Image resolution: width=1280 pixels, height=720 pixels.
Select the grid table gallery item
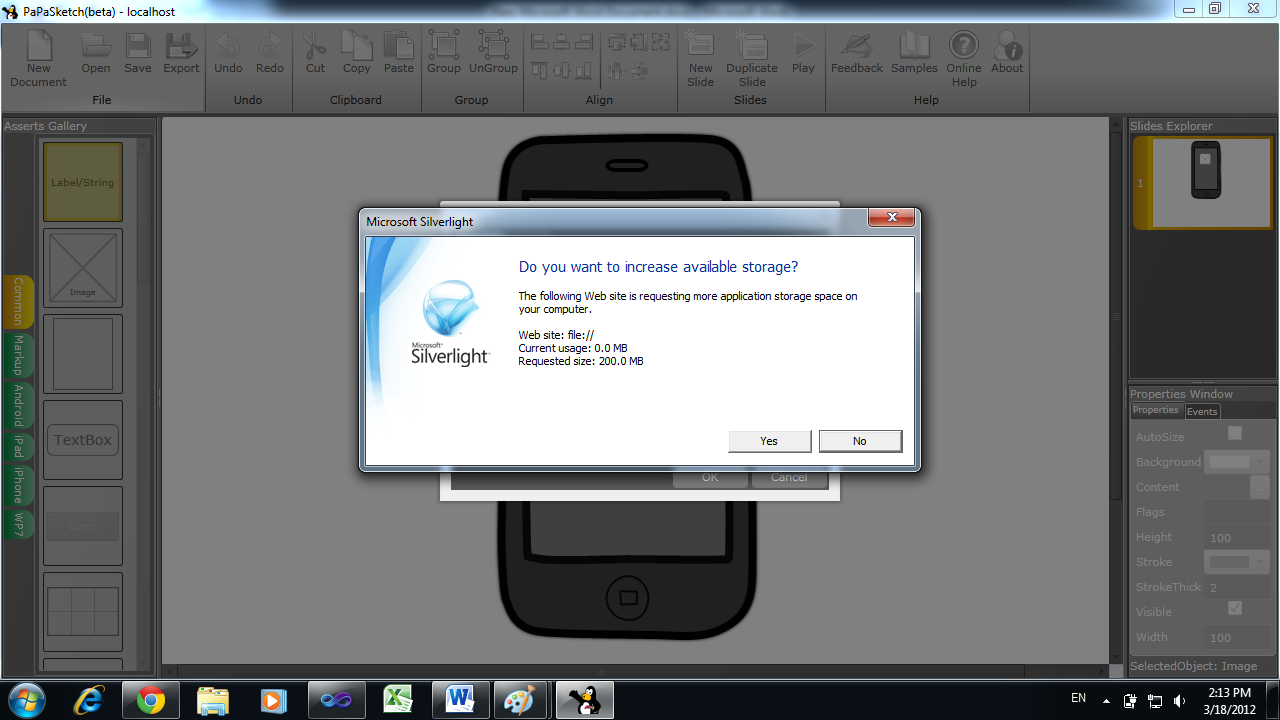83,612
